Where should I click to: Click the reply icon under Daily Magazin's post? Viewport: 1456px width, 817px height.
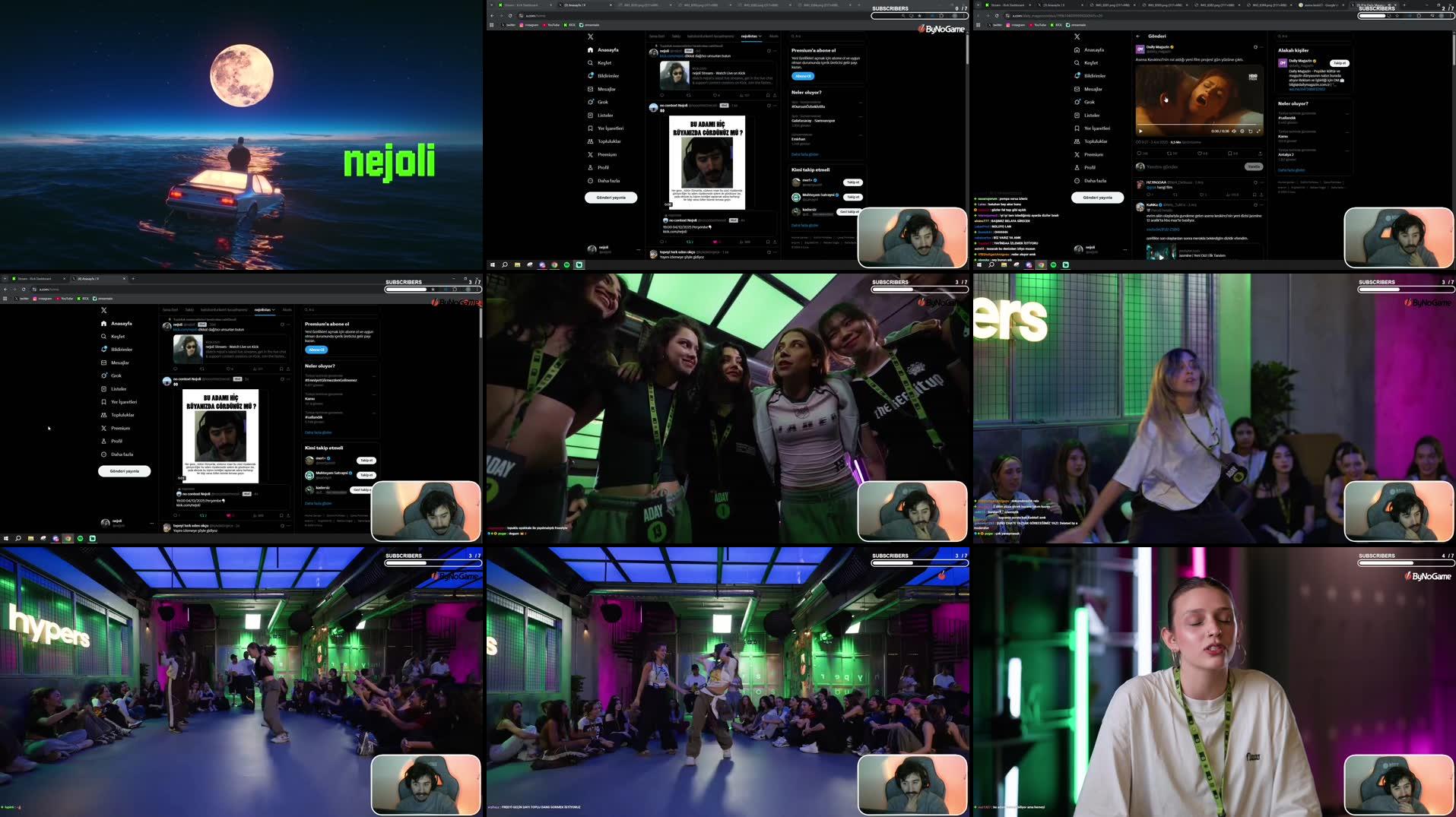point(1140,154)
